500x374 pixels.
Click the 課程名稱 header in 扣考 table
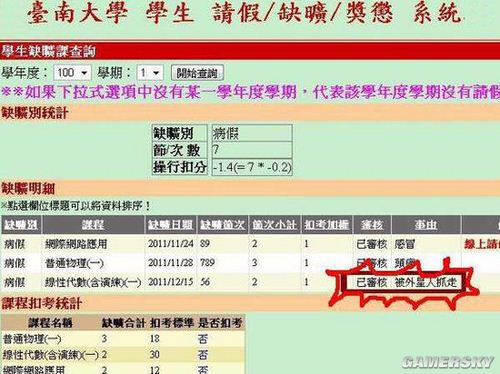click(x=50, y=323)
